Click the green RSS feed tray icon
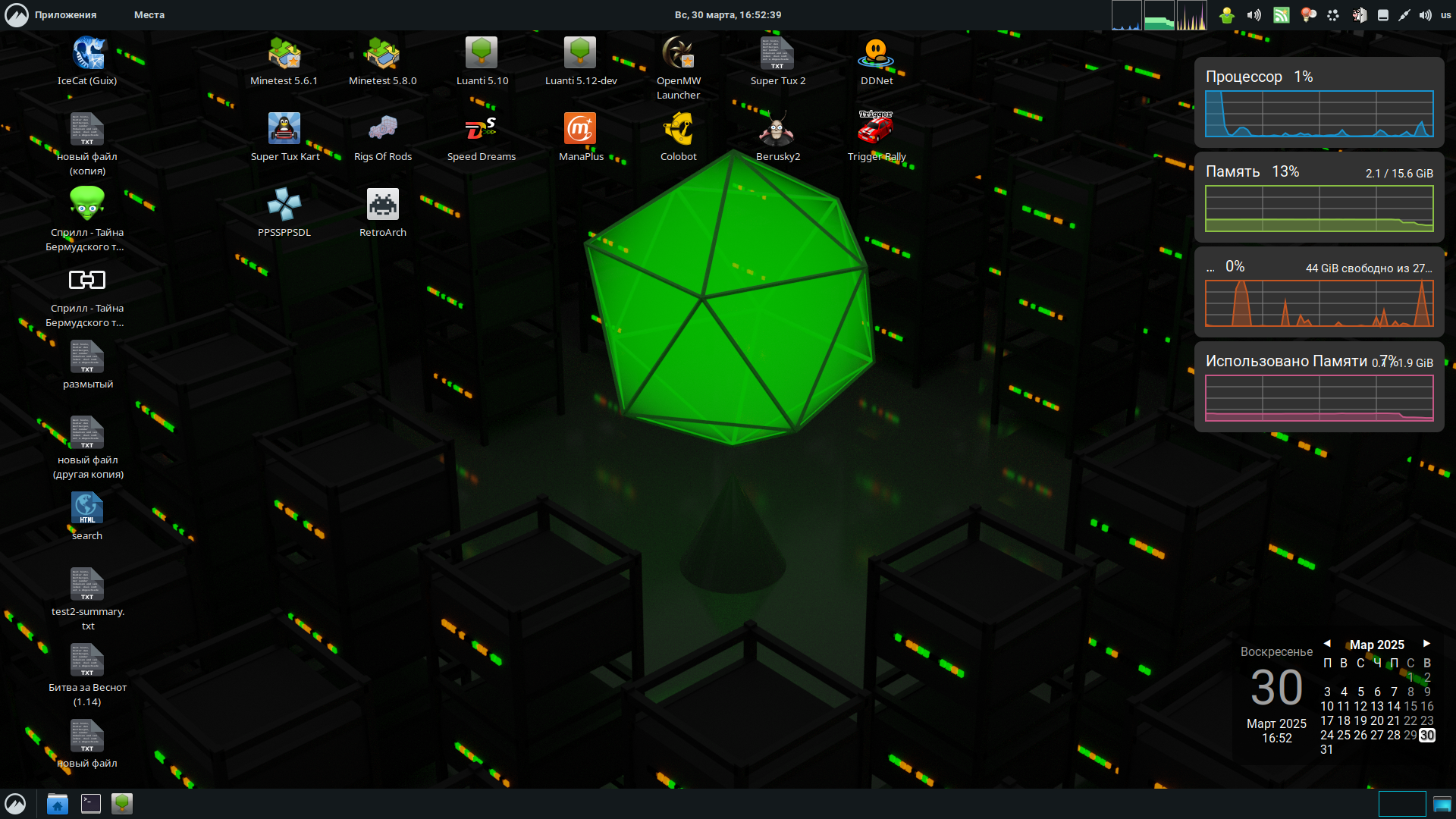 (1282, 15)
